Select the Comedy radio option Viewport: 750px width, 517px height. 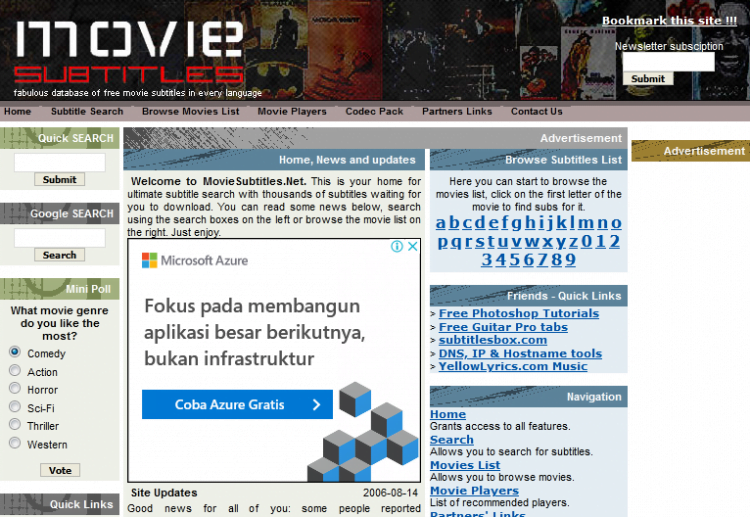pos(15,352)
